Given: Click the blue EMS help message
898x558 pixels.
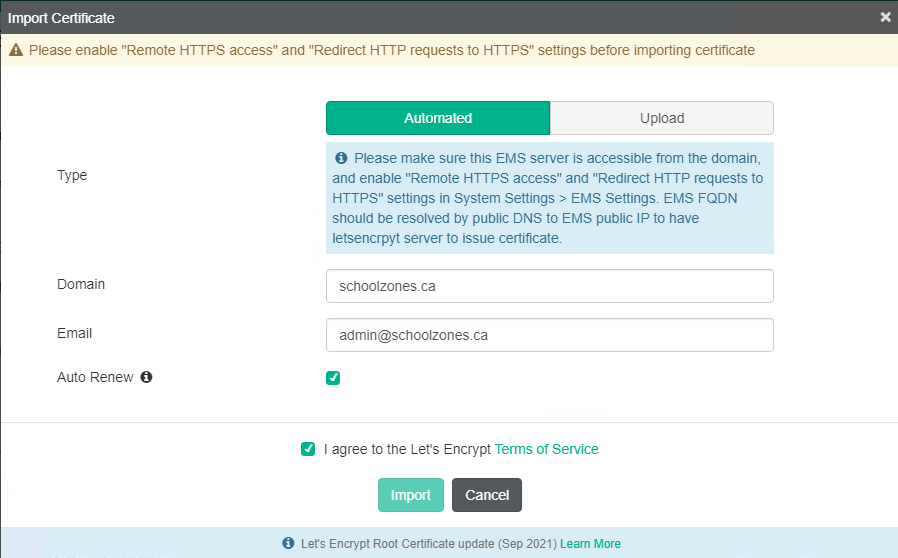Looking at the screenshot, I should click(x=550, y=199).
